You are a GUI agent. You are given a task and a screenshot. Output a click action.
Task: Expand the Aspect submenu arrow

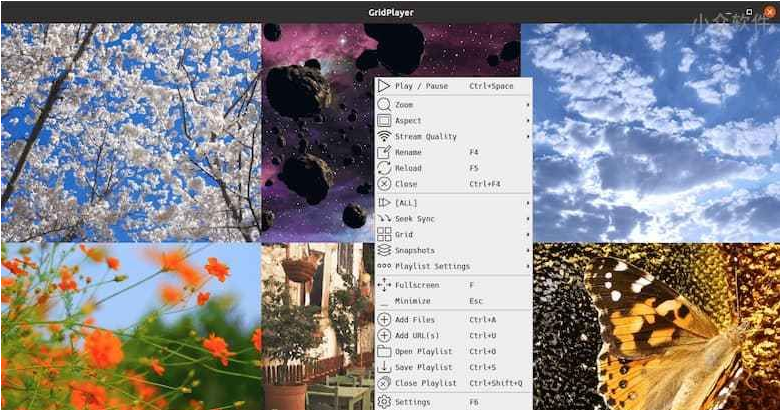(x=528, y=121)
